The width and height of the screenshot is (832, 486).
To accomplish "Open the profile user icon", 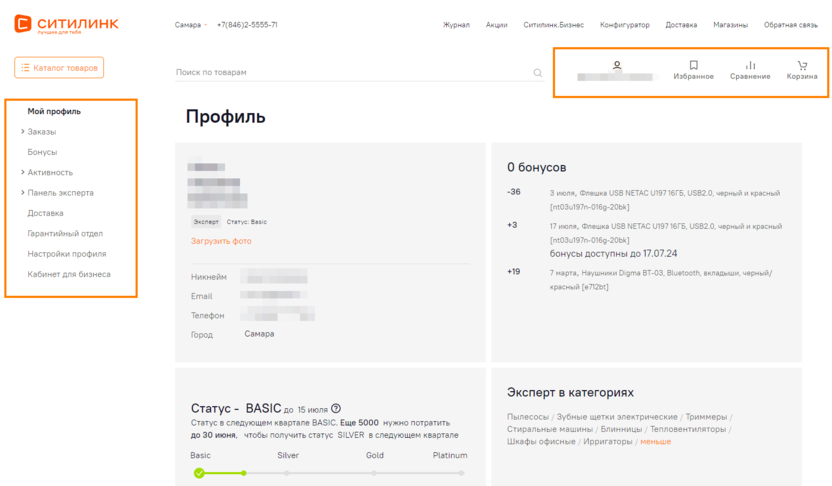I will (x=617, y=66).
